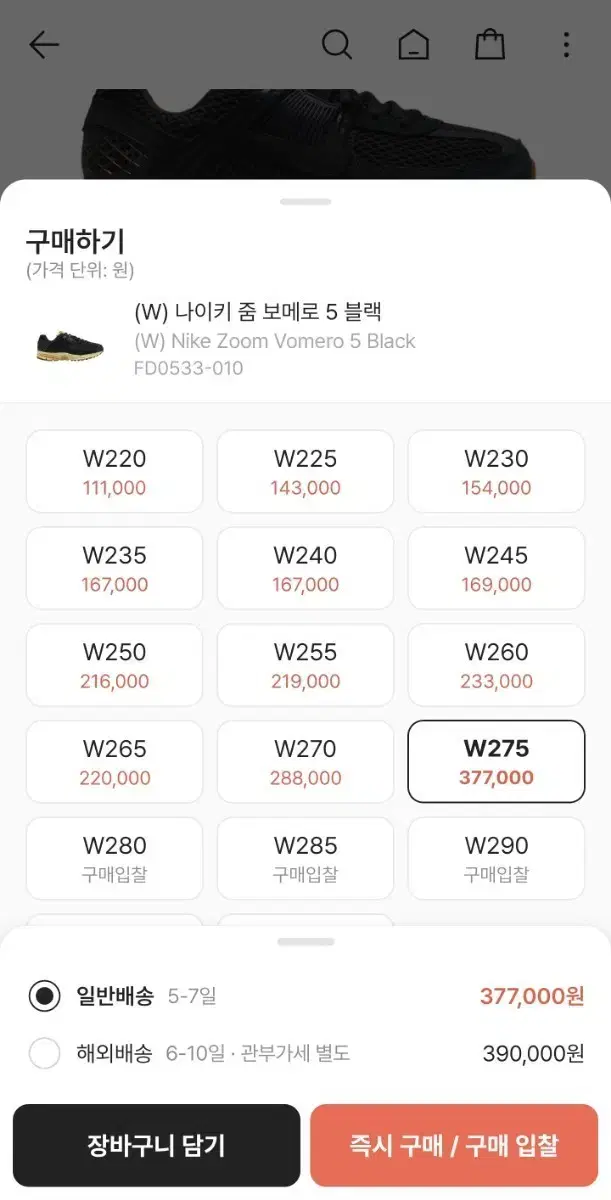The image size is (611, 1200).
Task: Select size W260 priced 233,000
Action: (496, 665)
